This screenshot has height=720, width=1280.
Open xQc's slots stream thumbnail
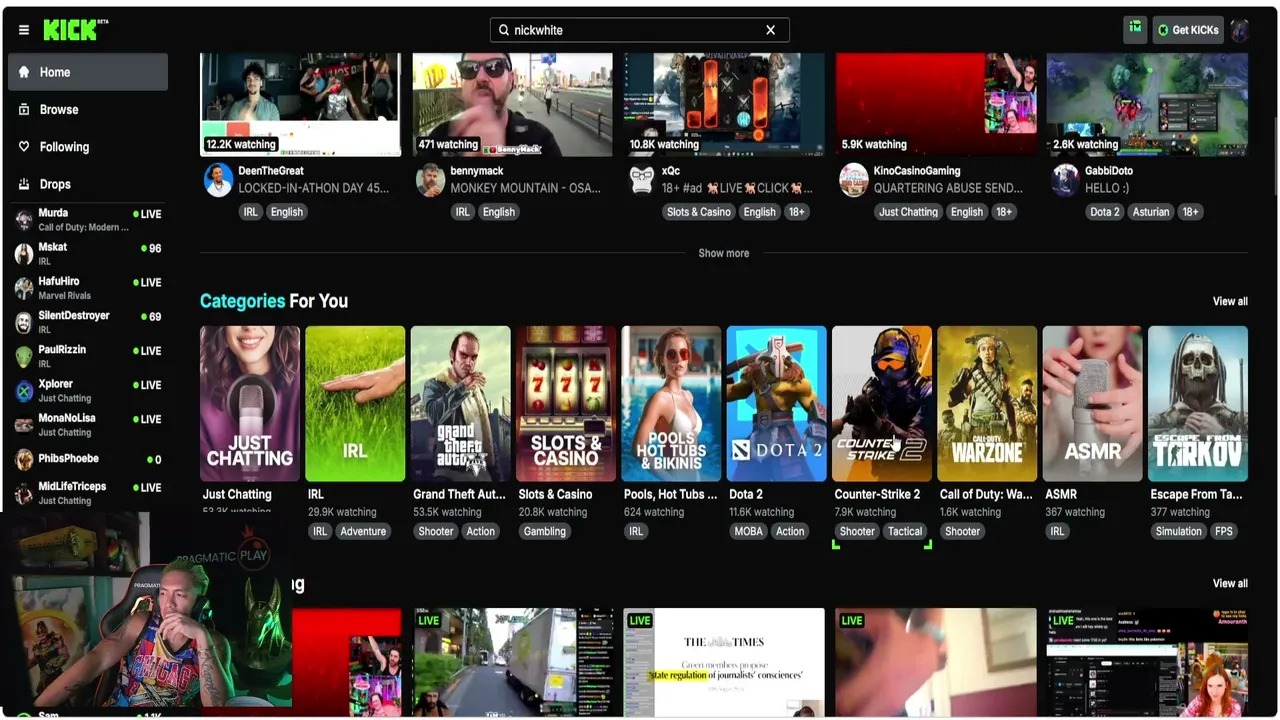click(724, 105)
